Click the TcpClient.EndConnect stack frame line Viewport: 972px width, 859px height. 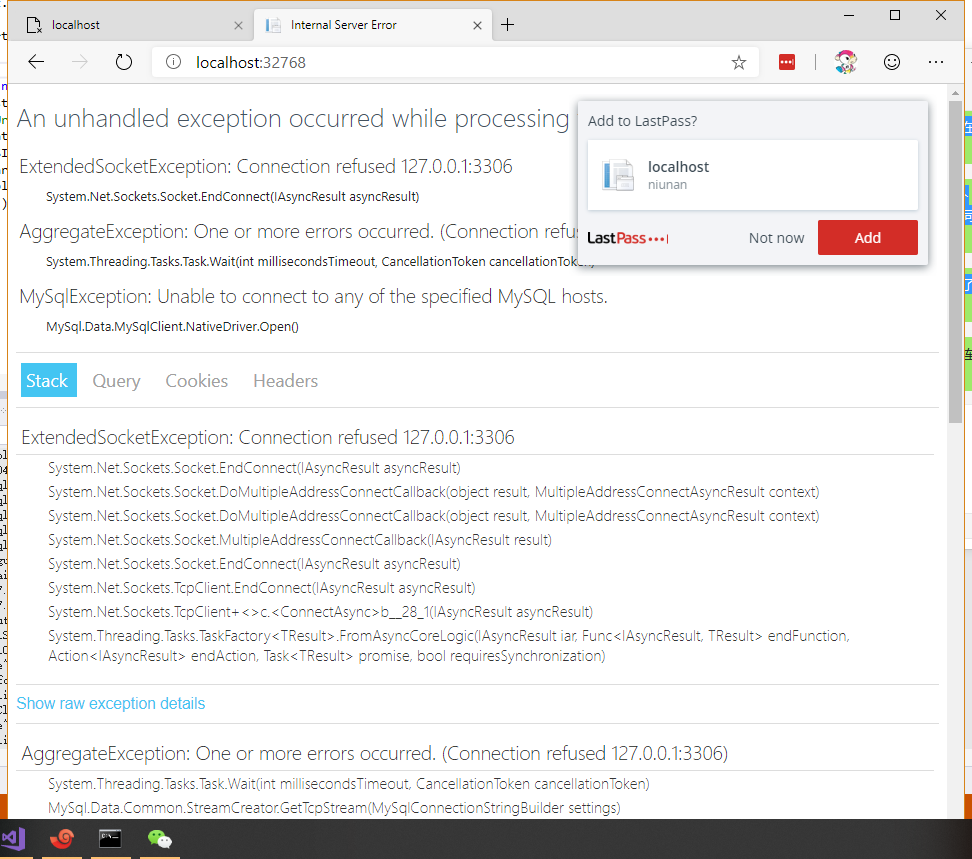coord(262,588)
